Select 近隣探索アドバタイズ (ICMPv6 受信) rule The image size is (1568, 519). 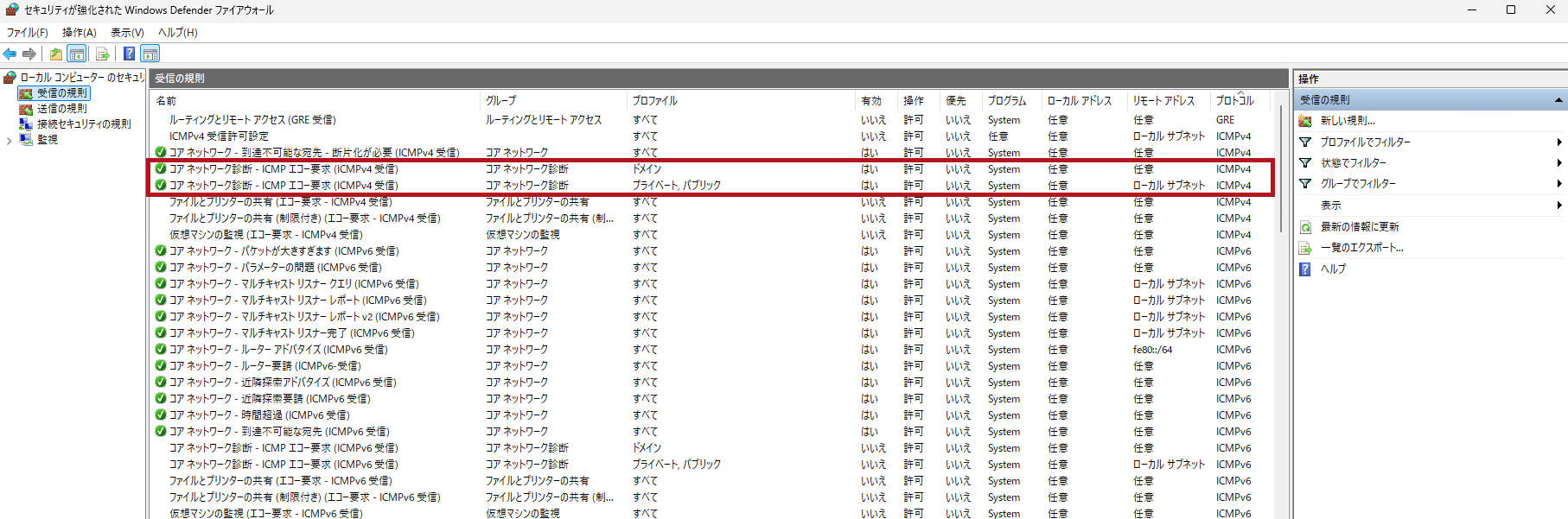(x=283, y=383)
